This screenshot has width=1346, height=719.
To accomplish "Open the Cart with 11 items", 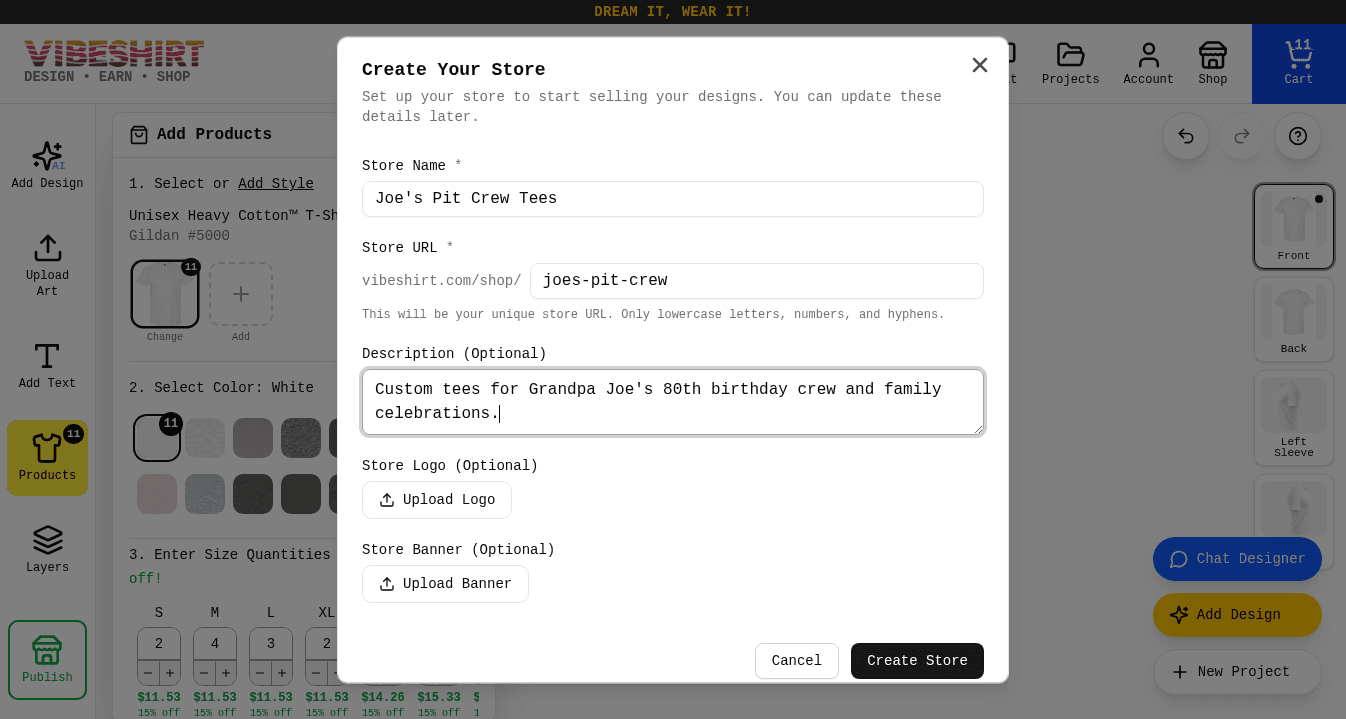I will pyautogui.click(x=1299, y=64).
